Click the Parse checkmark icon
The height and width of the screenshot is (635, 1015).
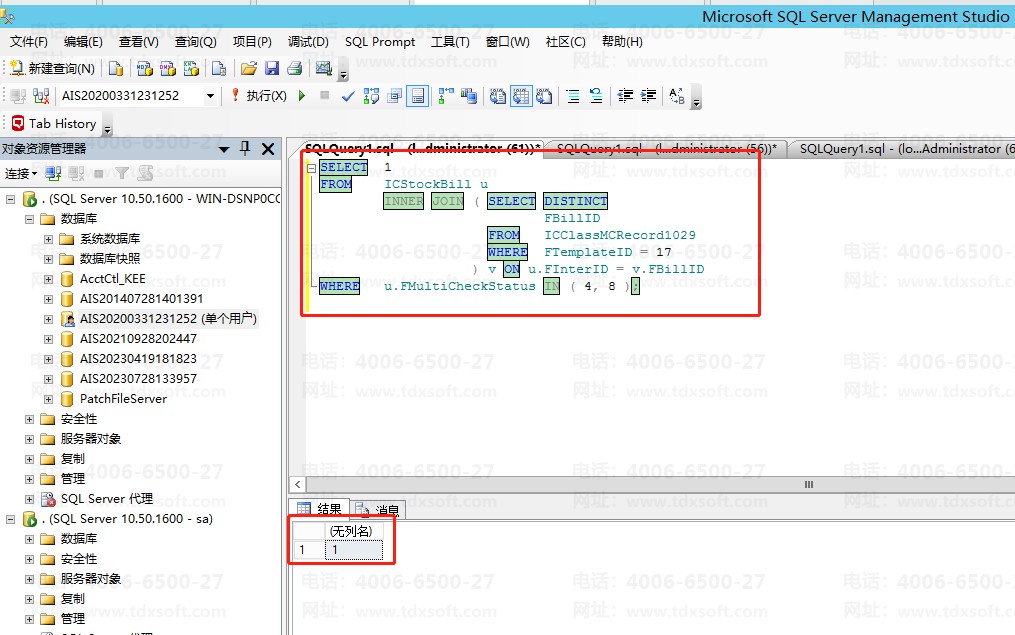pyautogui.click(x=348, y=96)
